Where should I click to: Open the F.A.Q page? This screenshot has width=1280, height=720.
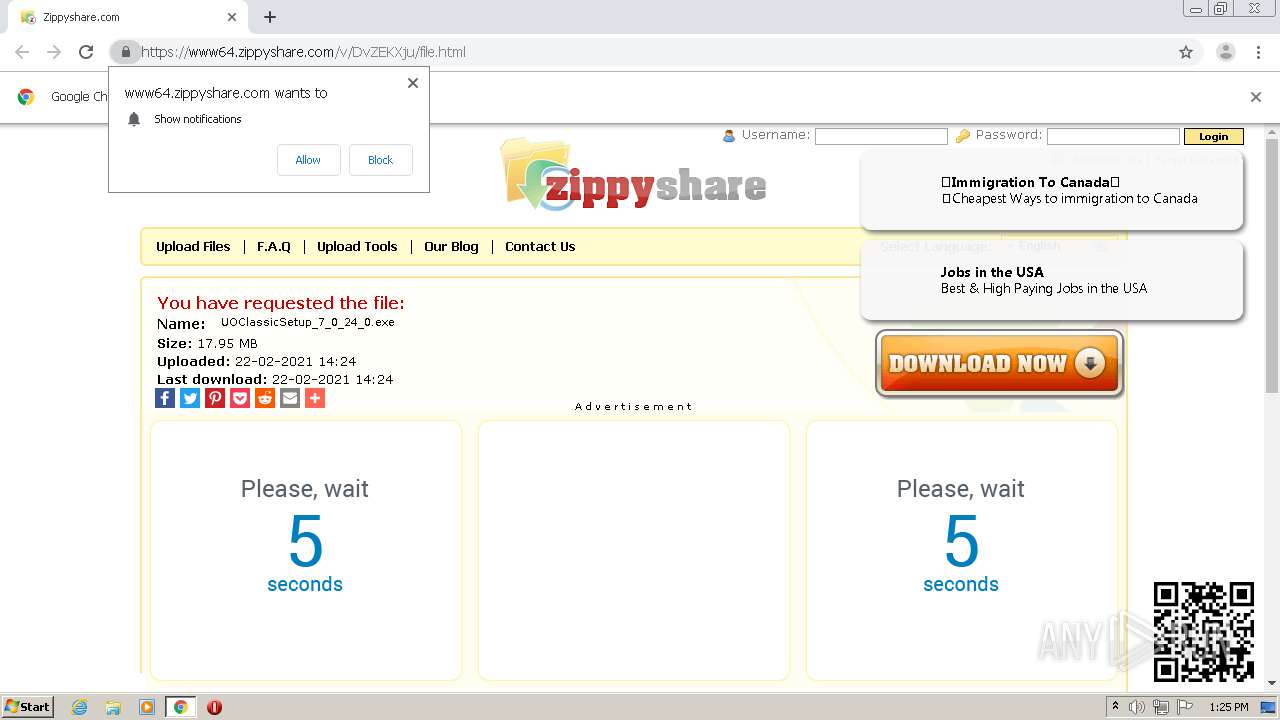[274, 246]
